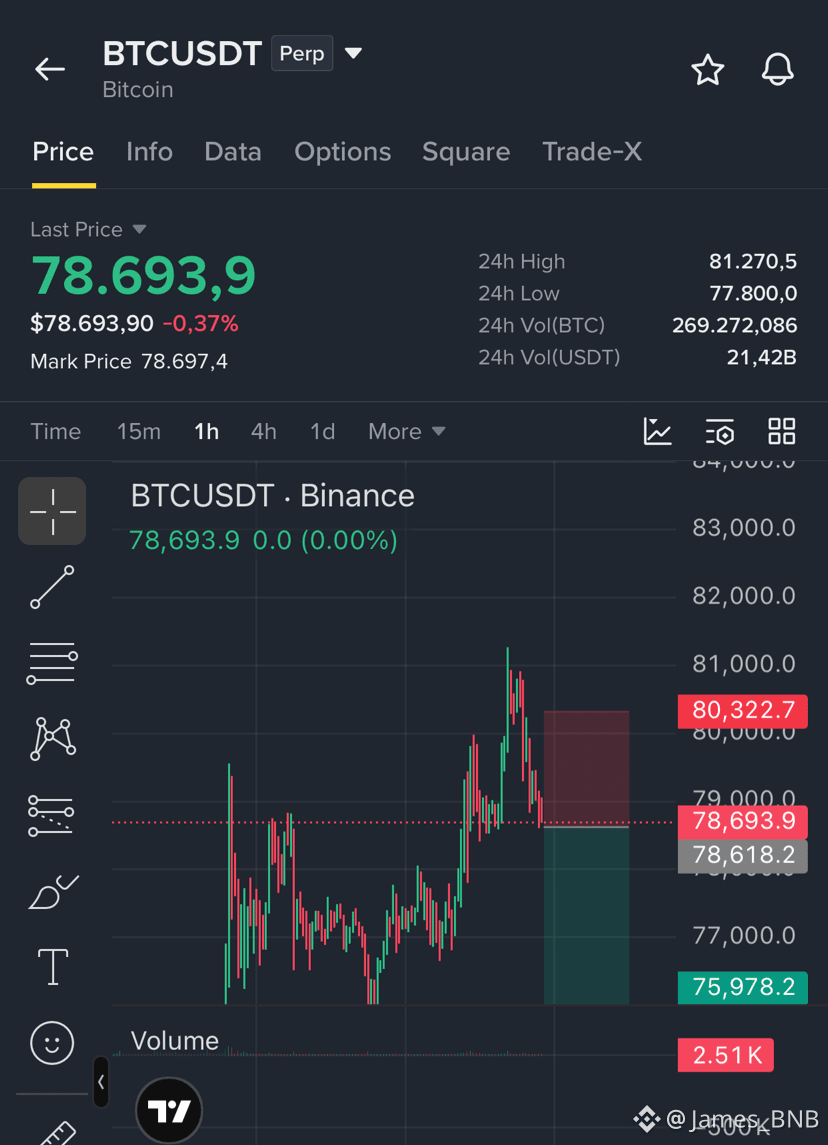Switch to the Price tab
This screenshot has height=1145, width=828.
pyautogui.click(x=63, y=151)
